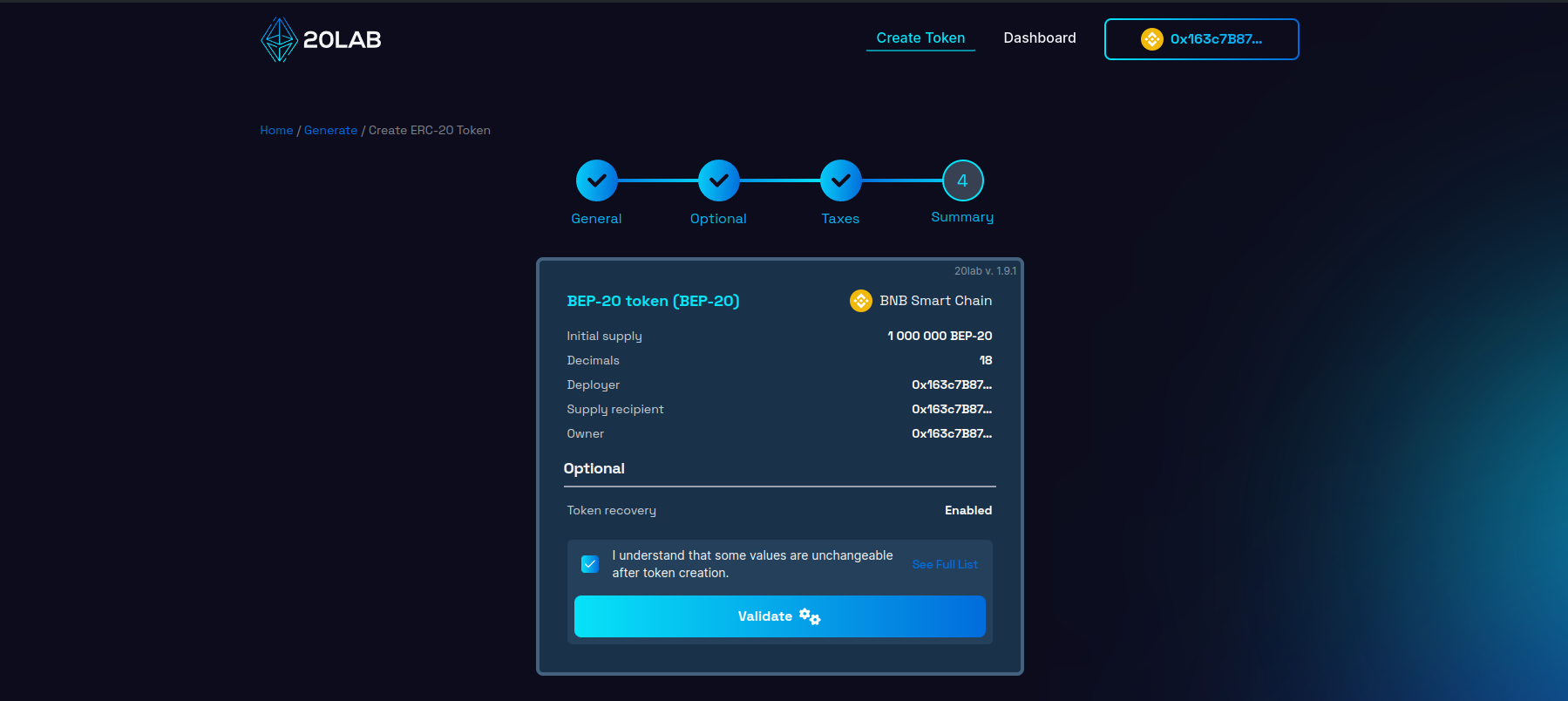Click the General step label
1568x701 pixels.
click(x=596, y=219)
